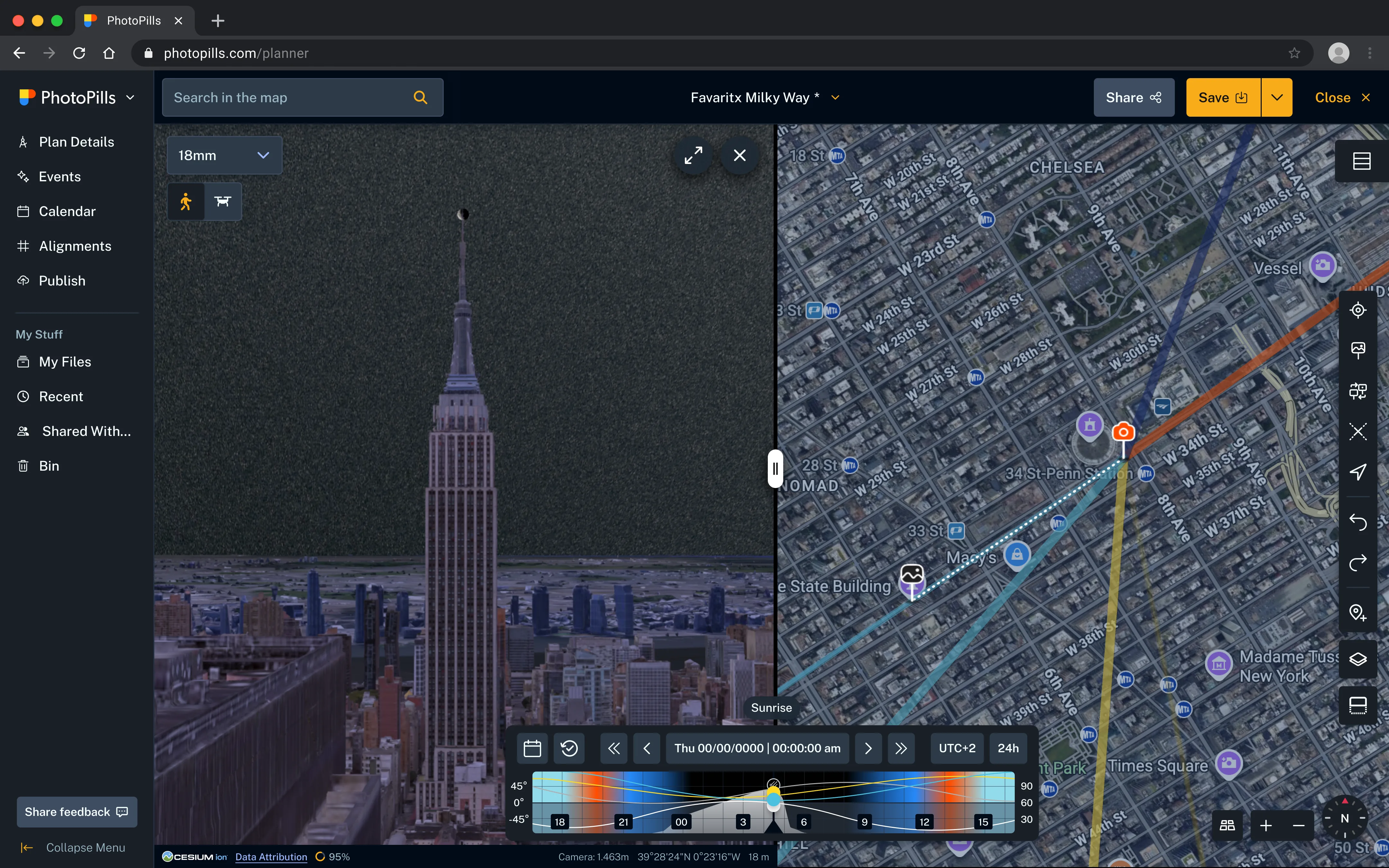Collapse the sidebar menu
The height and width of the screenshot is (868, 1389).
tap(73, 848)
